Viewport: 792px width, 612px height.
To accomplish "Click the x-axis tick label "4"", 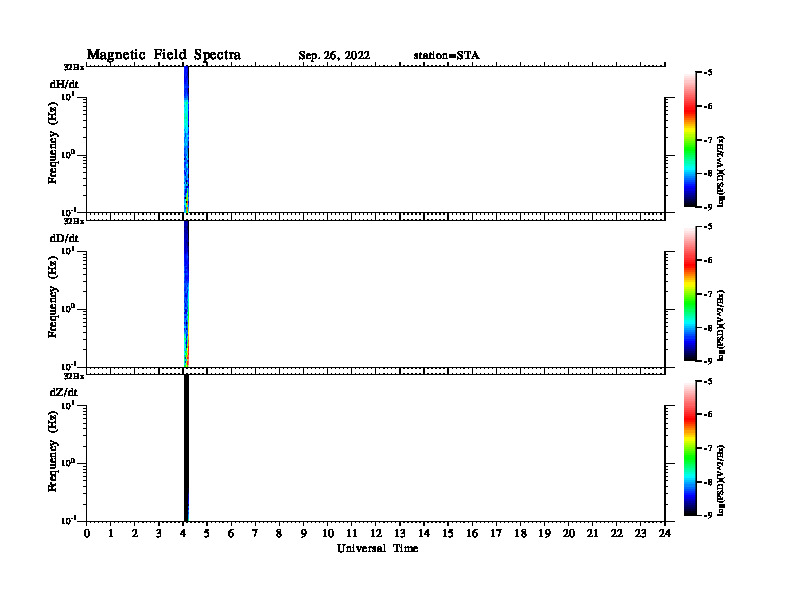I will click(183, 534).
